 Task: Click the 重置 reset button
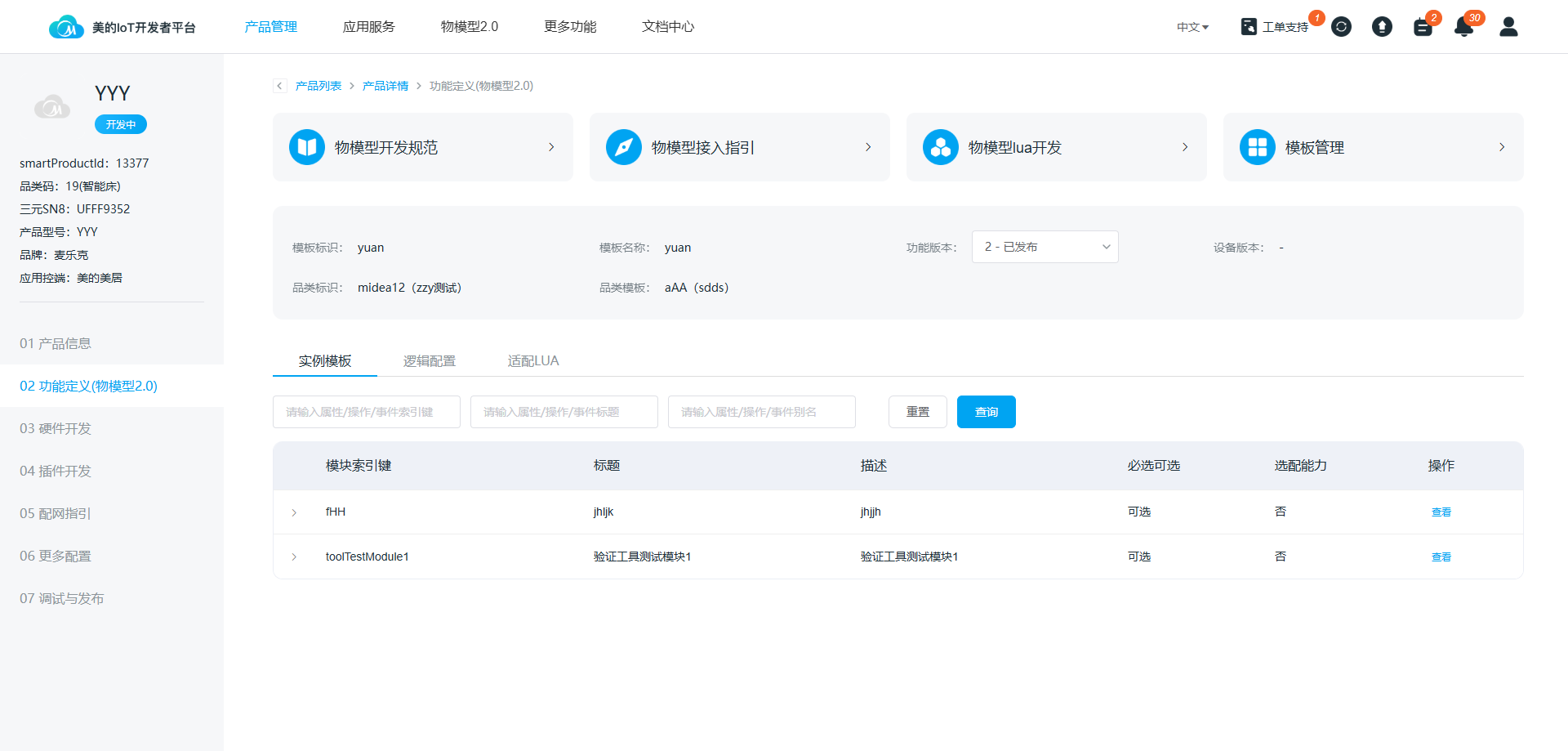pos(917,412)
